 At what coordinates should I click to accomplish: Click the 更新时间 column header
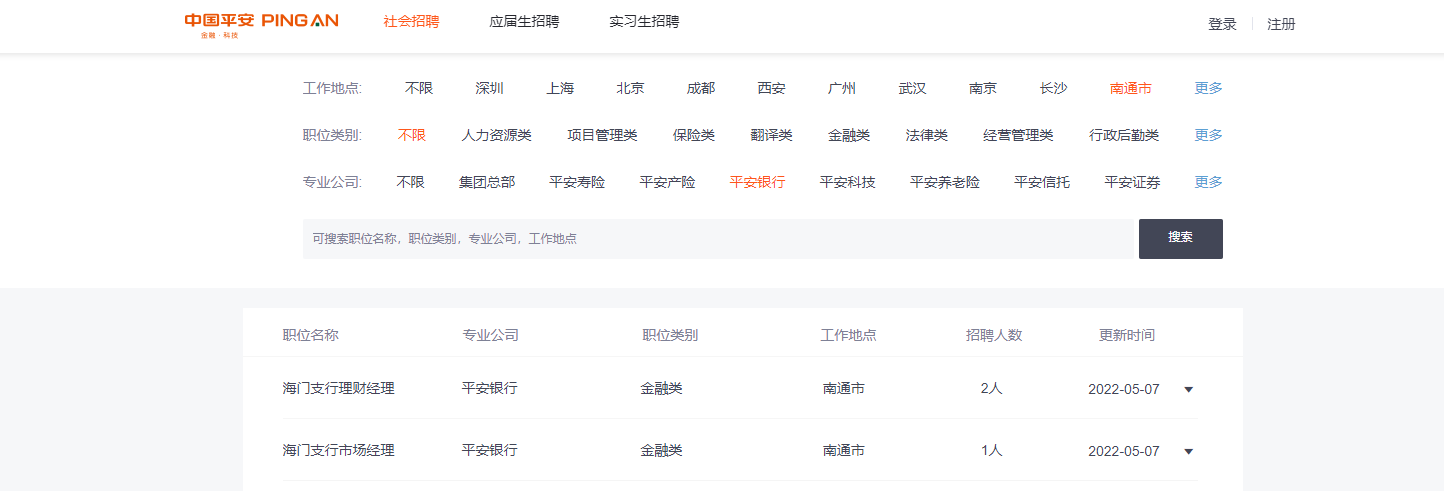pos(1127,335)
